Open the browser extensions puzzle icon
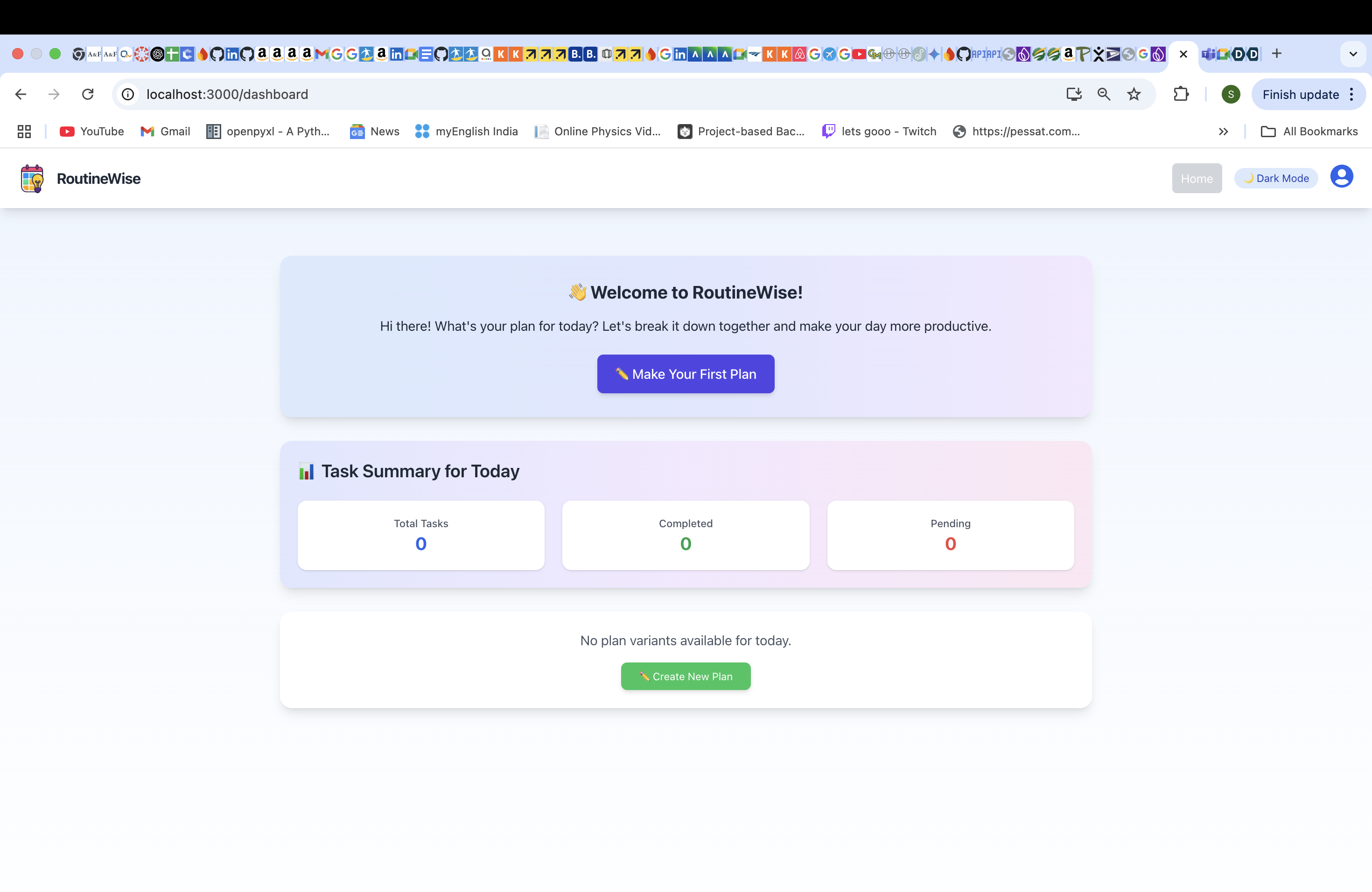Image resolution: width=1372 pixels, height=892 pixels. tap(1181, 95)
